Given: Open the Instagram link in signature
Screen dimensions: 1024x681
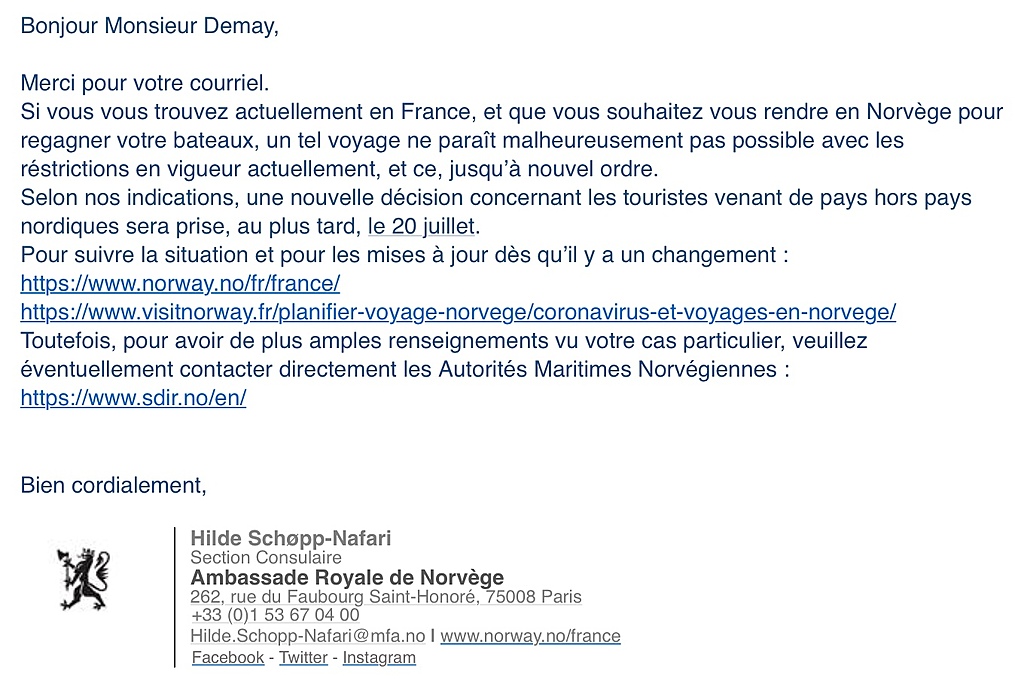Looking at the screenshot, I should tap(379, 657).
